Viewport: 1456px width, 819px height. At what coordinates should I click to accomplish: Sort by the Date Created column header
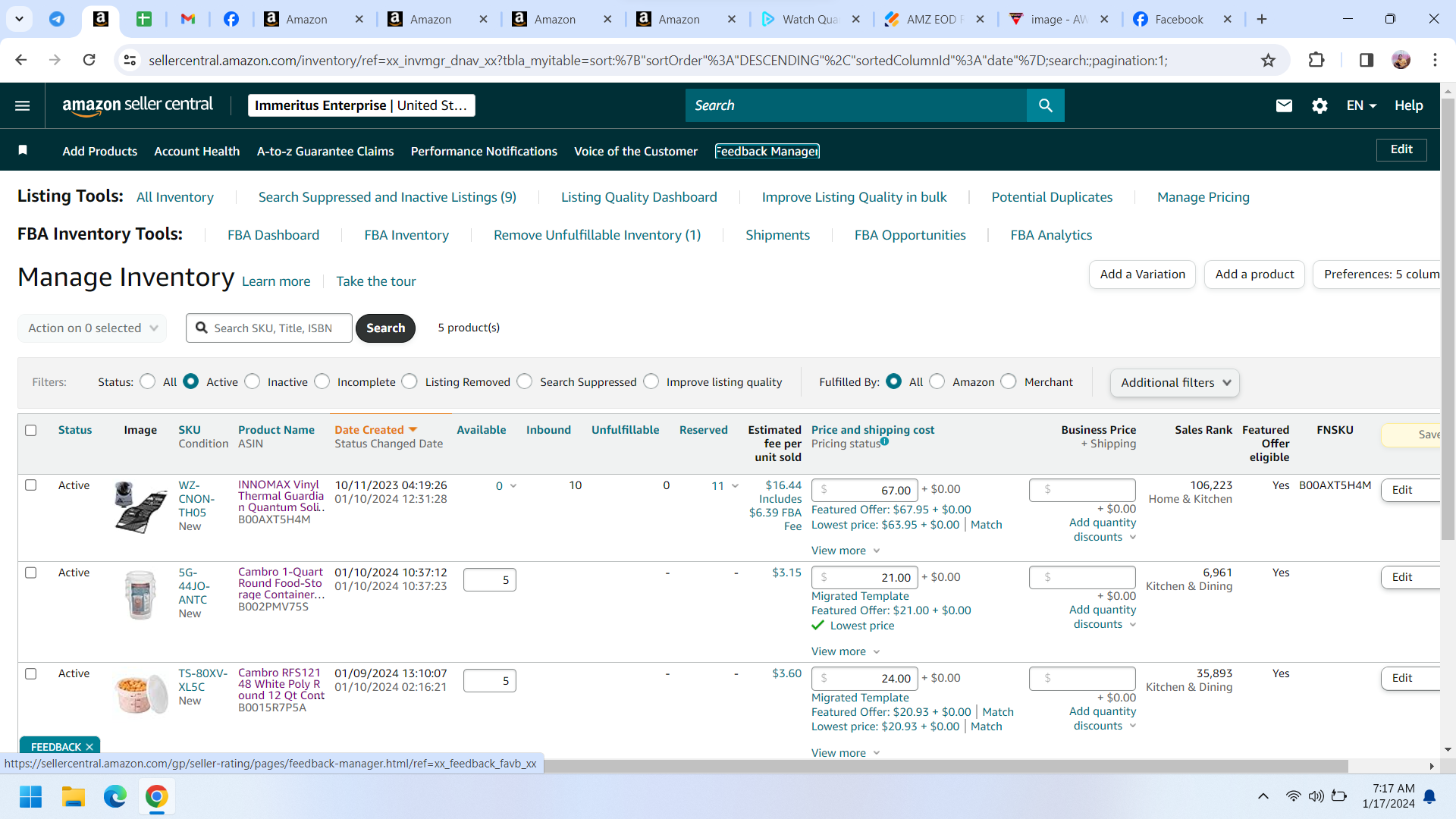coord(376,430)
